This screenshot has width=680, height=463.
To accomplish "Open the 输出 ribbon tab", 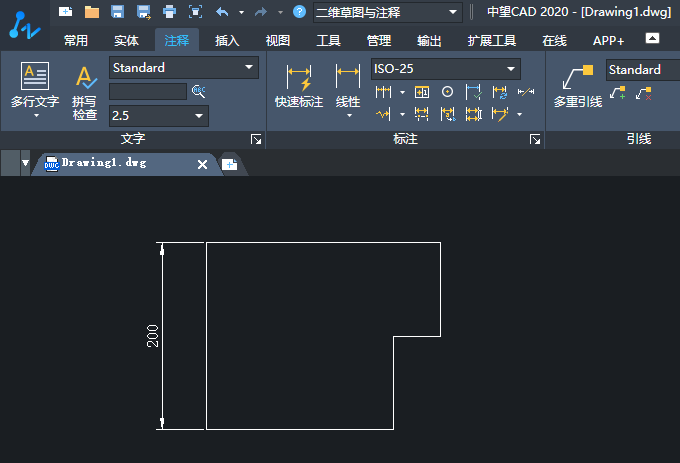I will click(x=429, y=40).
